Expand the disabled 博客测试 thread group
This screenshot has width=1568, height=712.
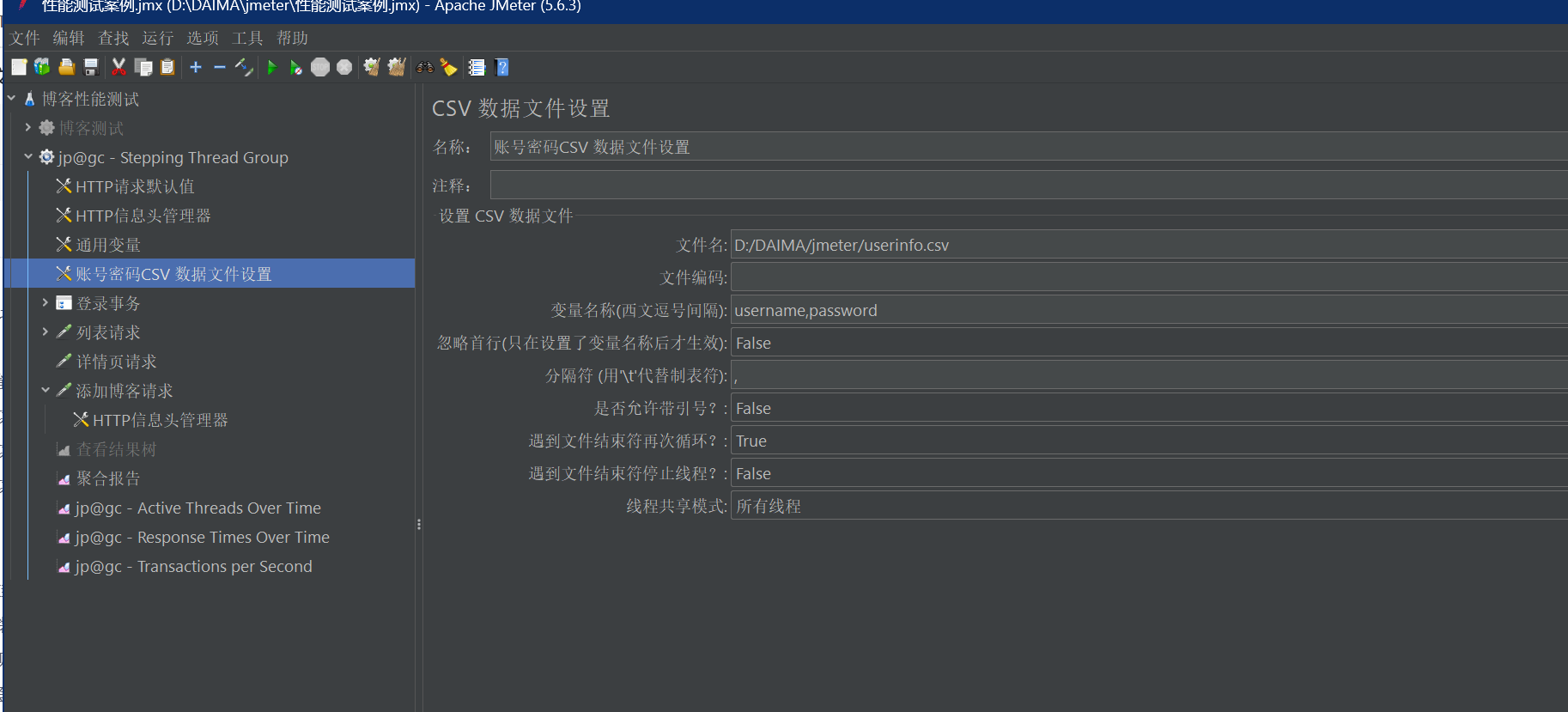[x=28, y=127]
